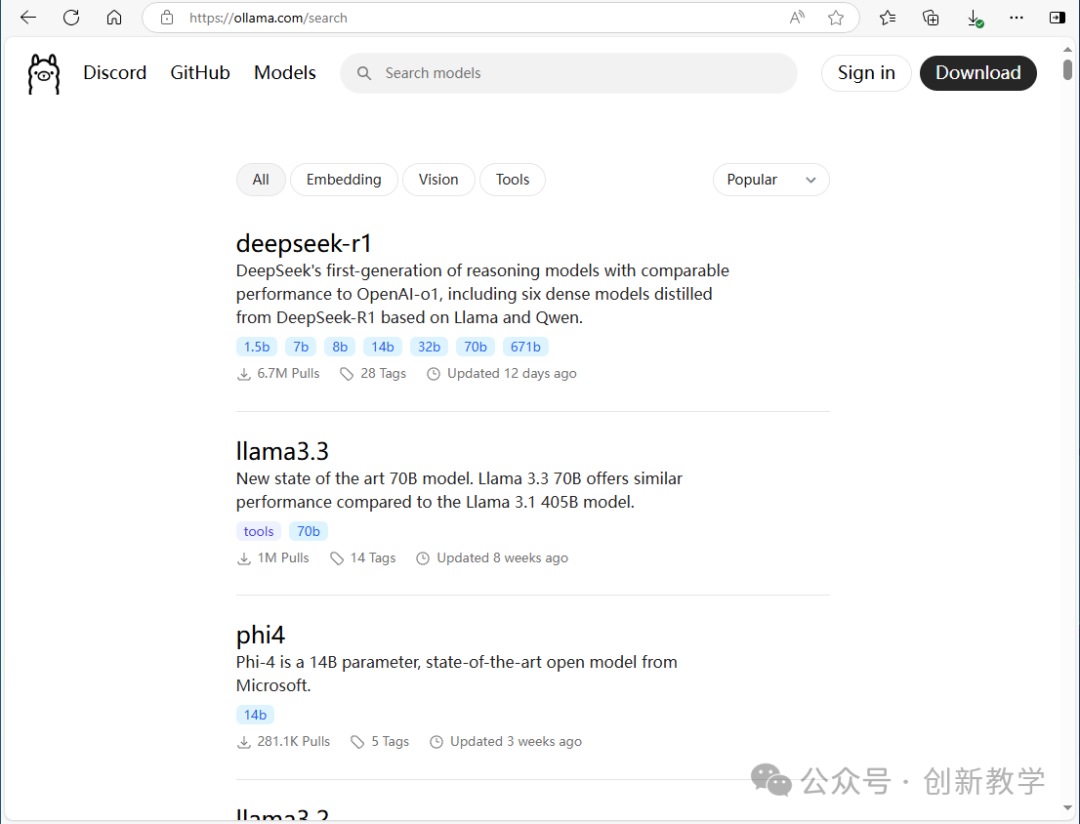Click the phi4 updated clock icon
The image size is (1080, 824).
[x=436, y=742]
